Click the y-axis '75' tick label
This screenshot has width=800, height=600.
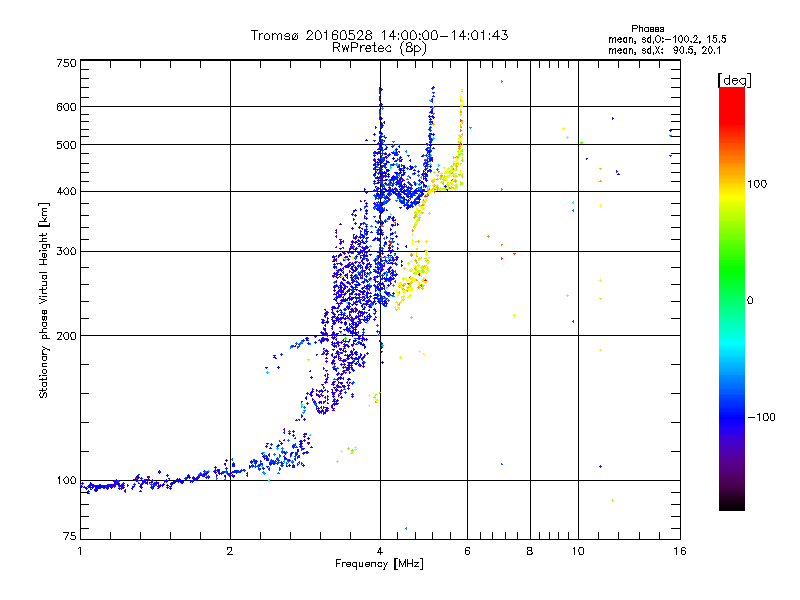pyautogui.click(x=70, y=536)
